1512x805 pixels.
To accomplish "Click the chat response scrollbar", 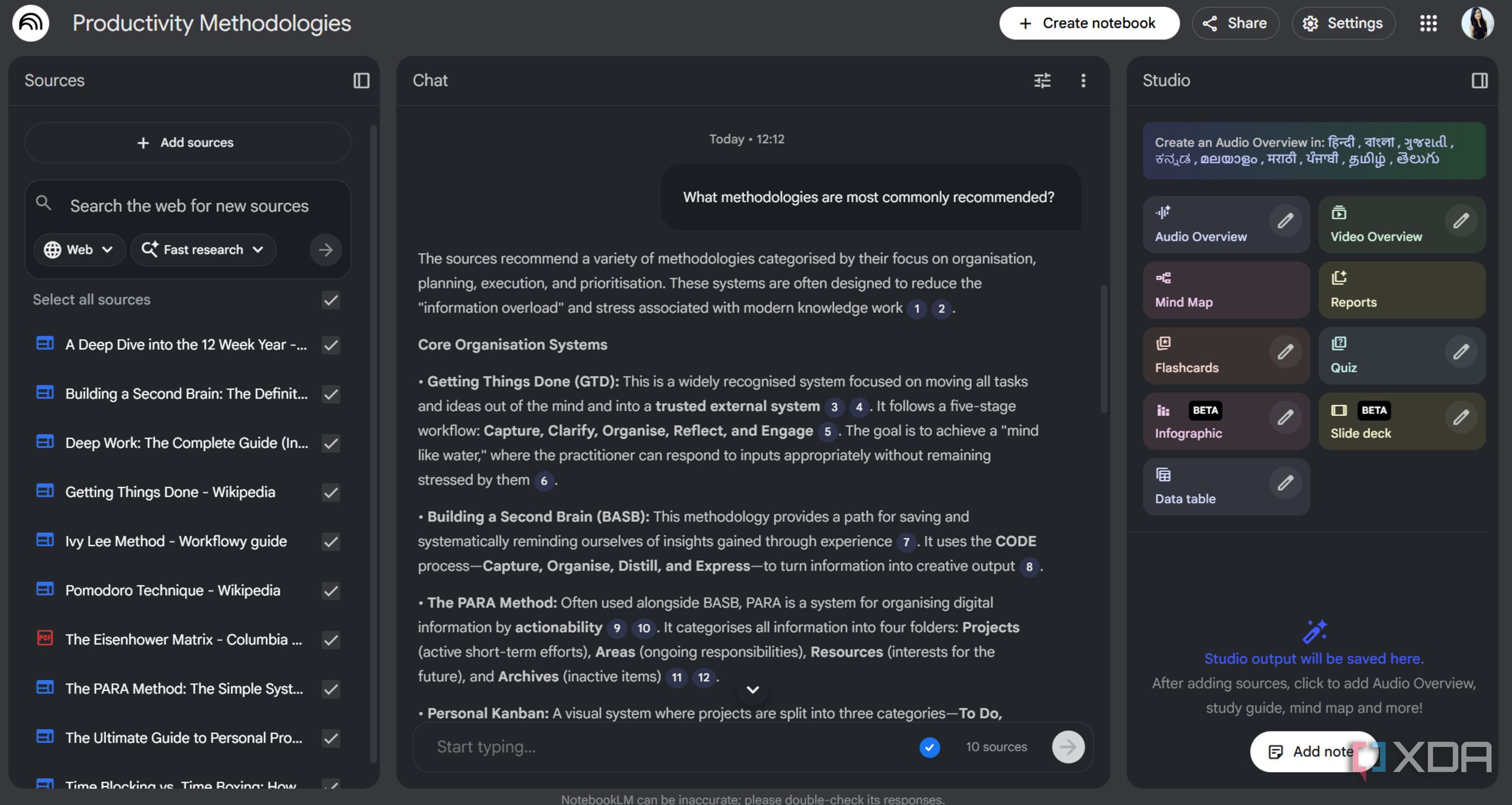I will pyautogui.click(x=1104, y=349).
